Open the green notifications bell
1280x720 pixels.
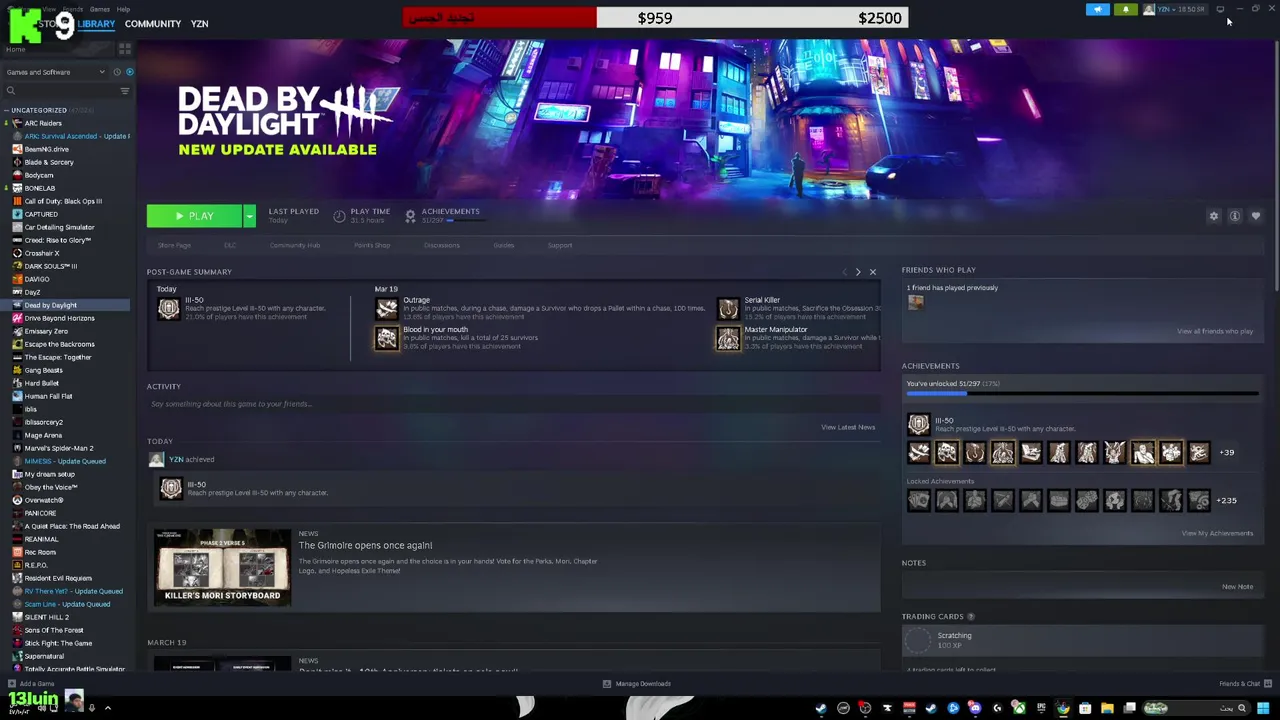point(1125,9)
